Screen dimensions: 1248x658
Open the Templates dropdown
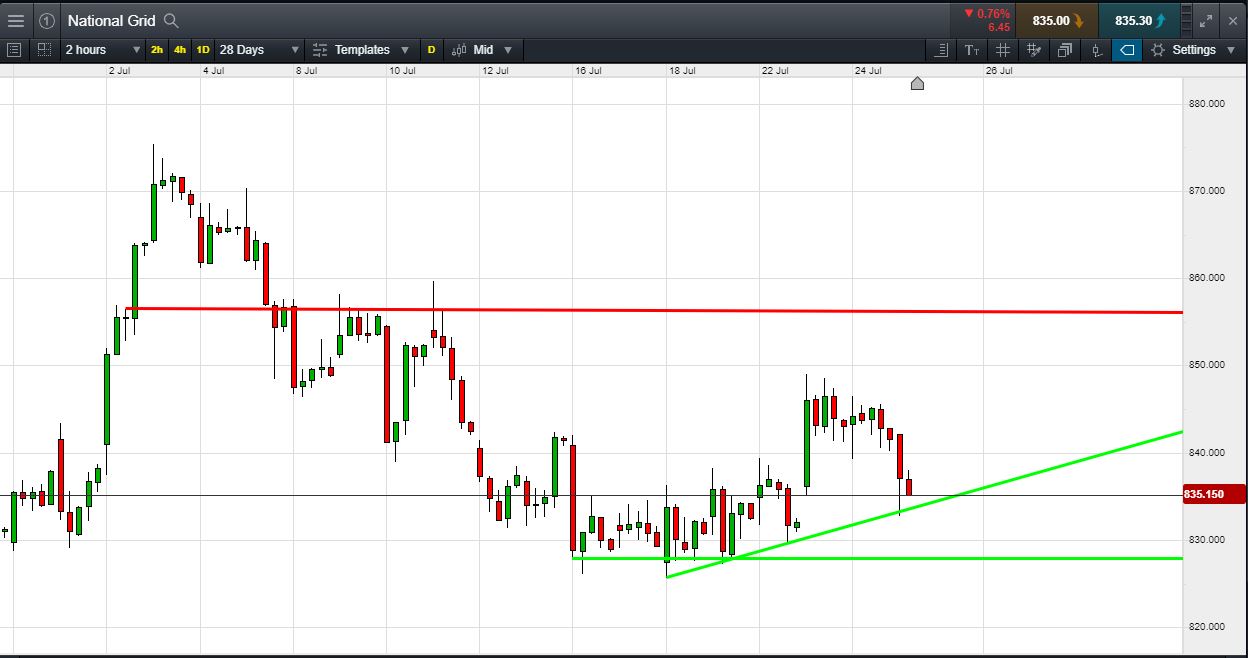click(360, 49)
